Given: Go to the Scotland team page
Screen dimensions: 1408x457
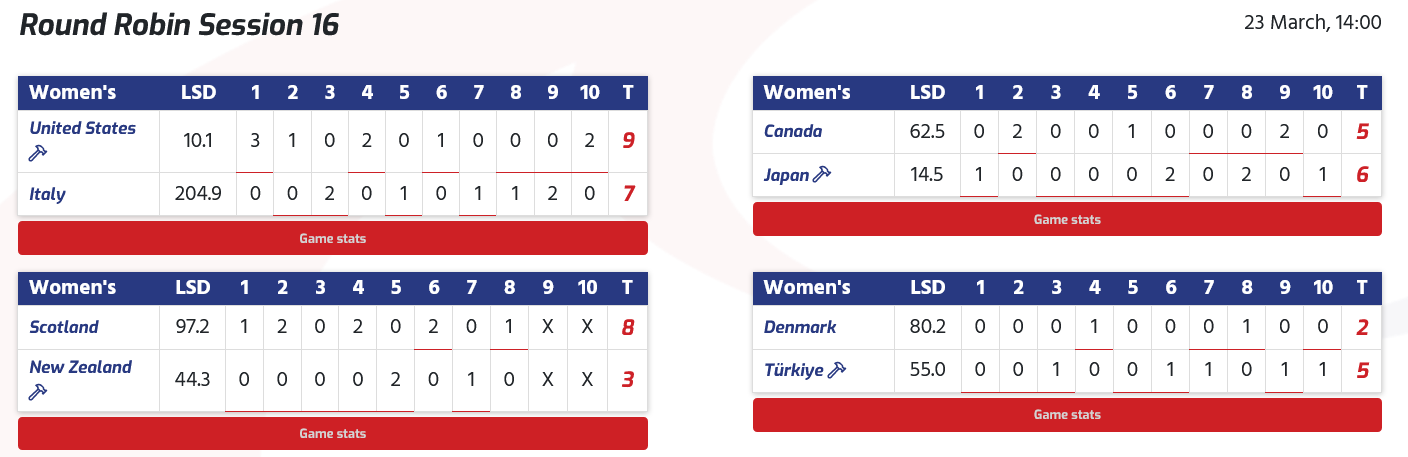Looking at the screenshot, I should (x=64, y=327).
